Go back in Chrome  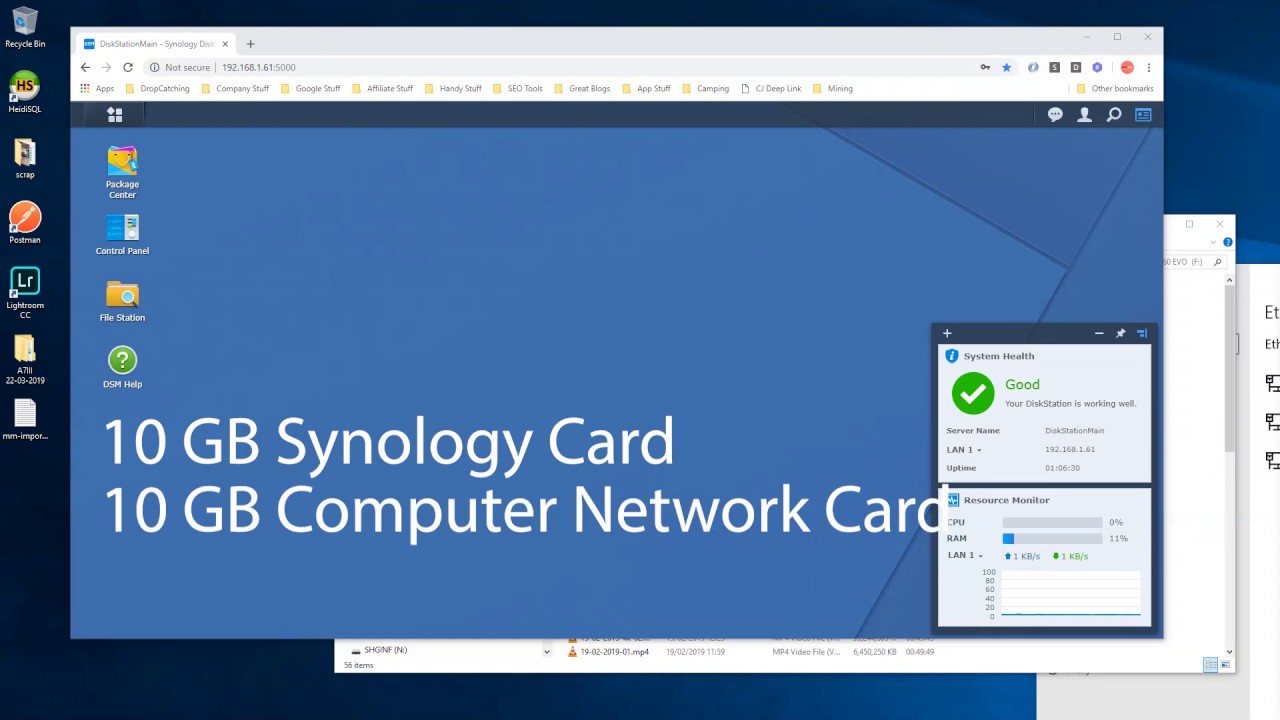click(x=85, y=67)
